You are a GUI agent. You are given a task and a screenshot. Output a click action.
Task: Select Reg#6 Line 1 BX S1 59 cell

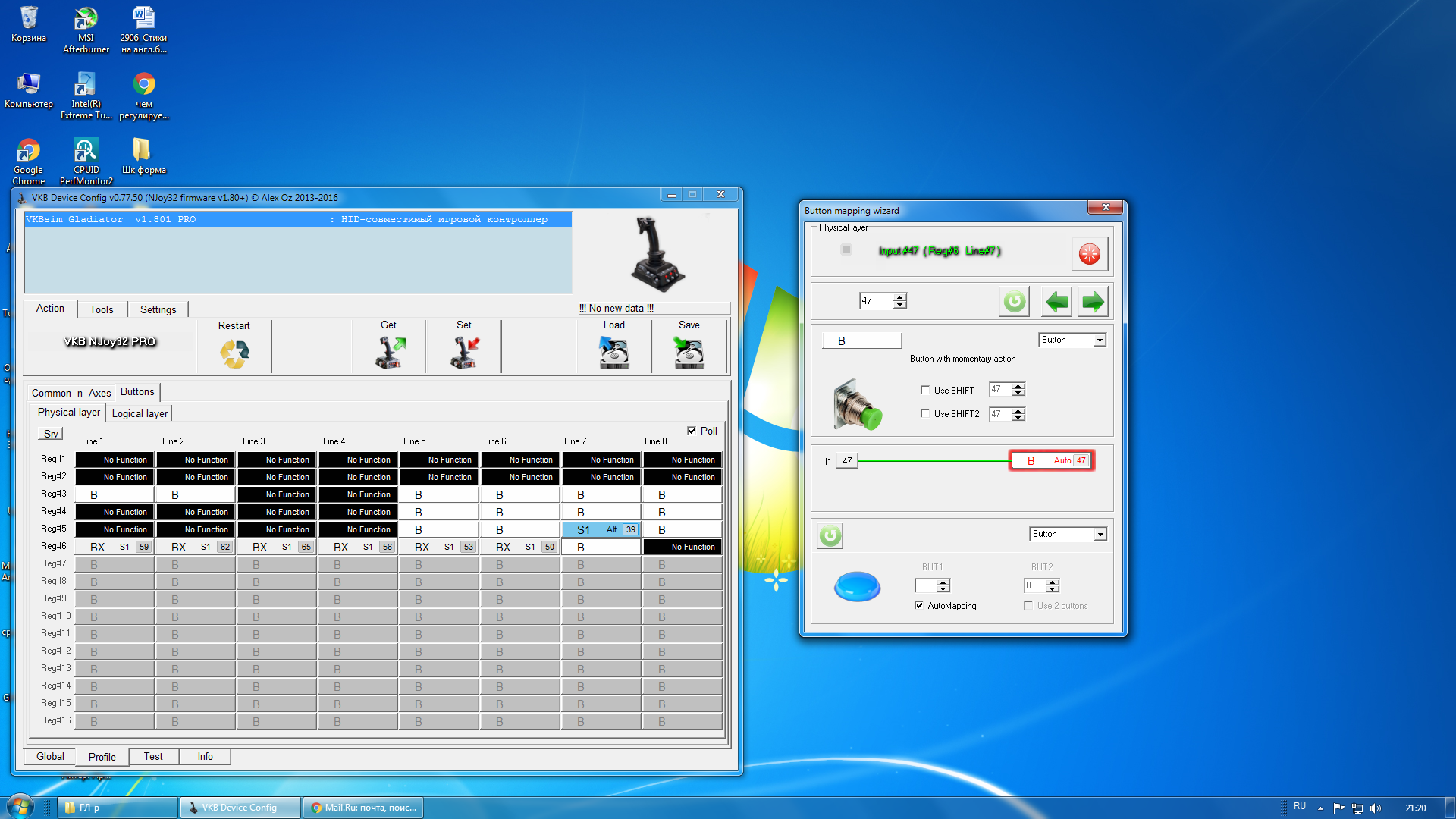115,547
